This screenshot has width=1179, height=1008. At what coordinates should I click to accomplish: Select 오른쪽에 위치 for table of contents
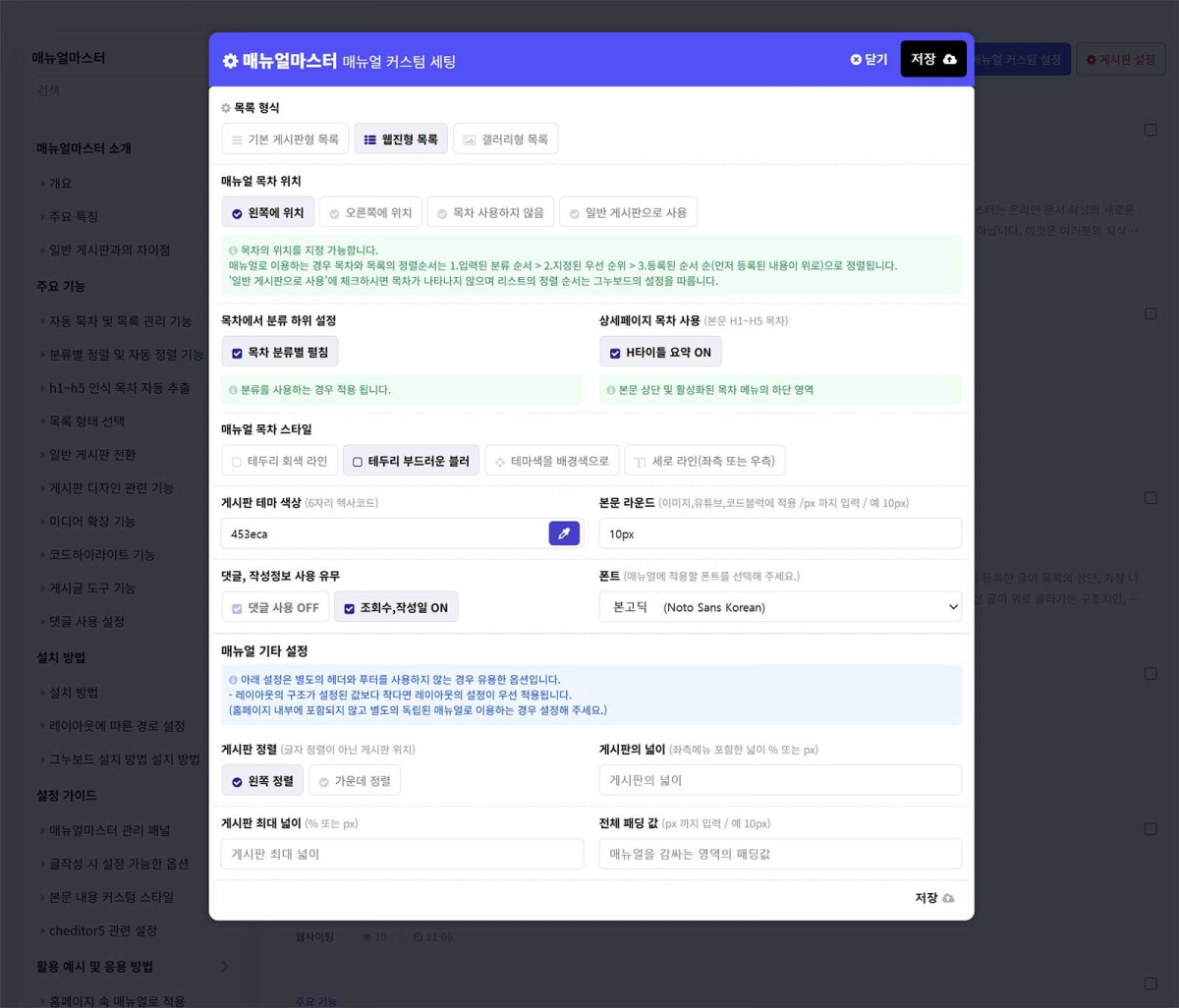tap(369, 212)
